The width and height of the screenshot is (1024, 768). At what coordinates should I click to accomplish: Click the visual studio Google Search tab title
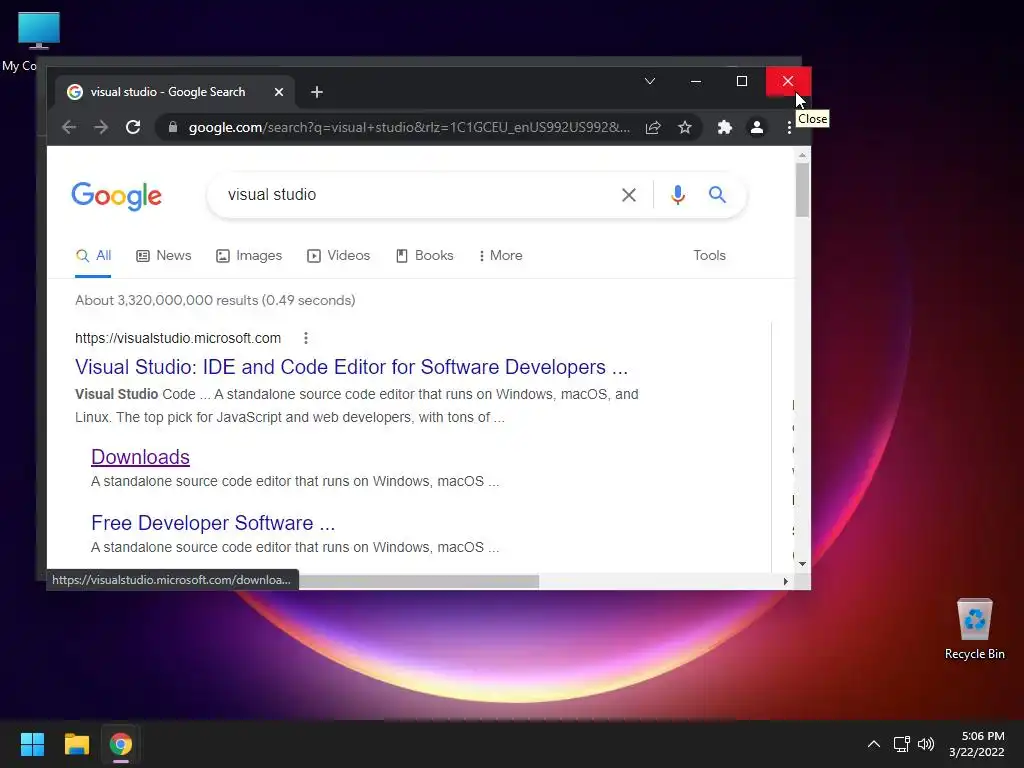pos(168,92)
